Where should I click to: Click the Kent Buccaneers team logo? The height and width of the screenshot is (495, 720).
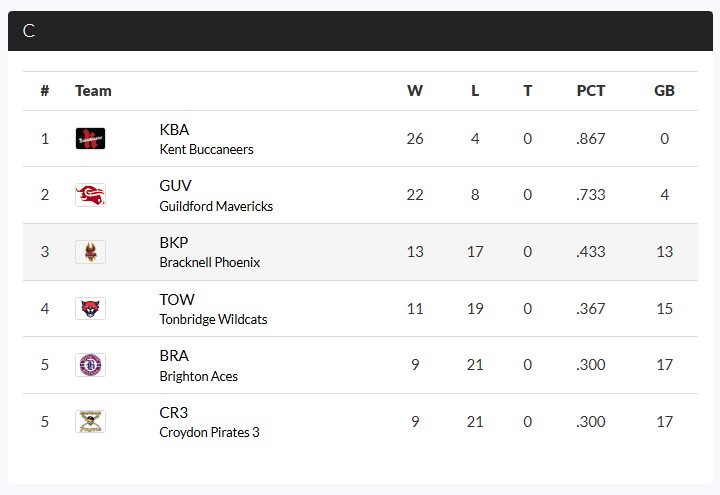tap(90, 139)
